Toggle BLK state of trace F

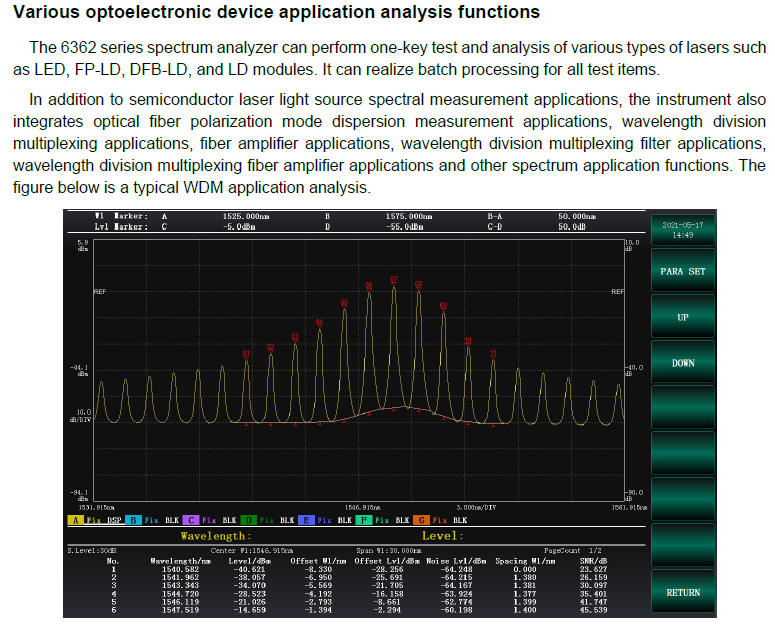(402, 520)
